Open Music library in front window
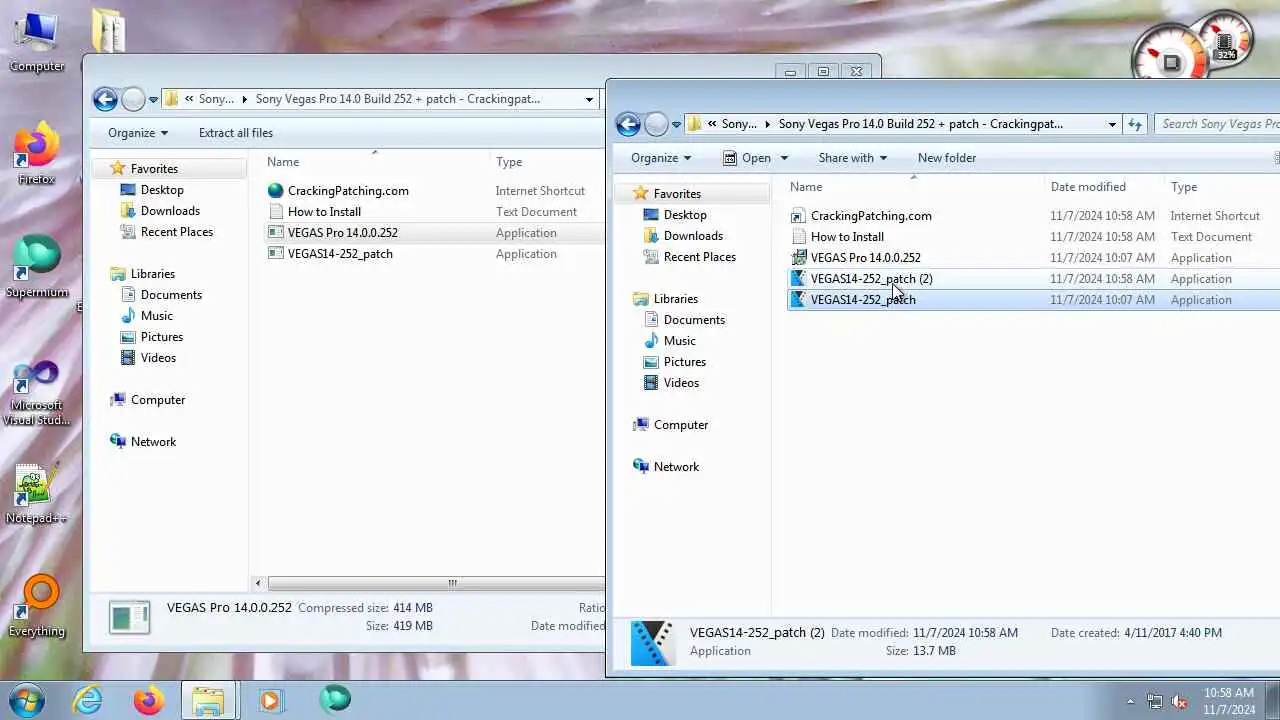 pos(680,341)
